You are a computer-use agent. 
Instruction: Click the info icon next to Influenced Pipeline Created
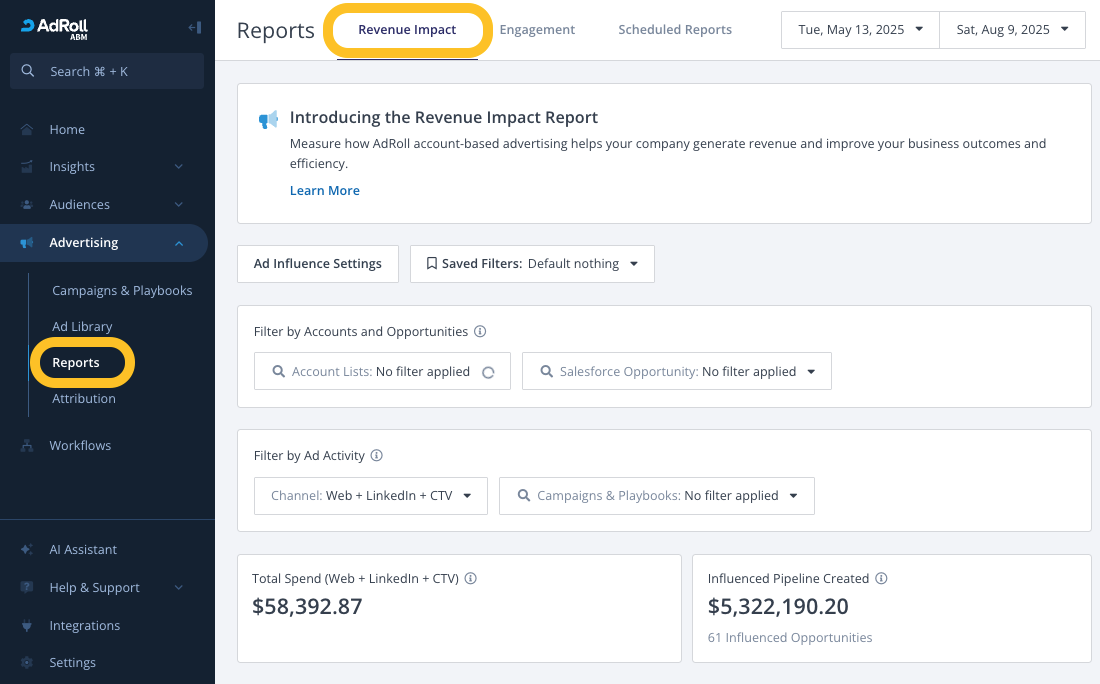coord(882,578)
